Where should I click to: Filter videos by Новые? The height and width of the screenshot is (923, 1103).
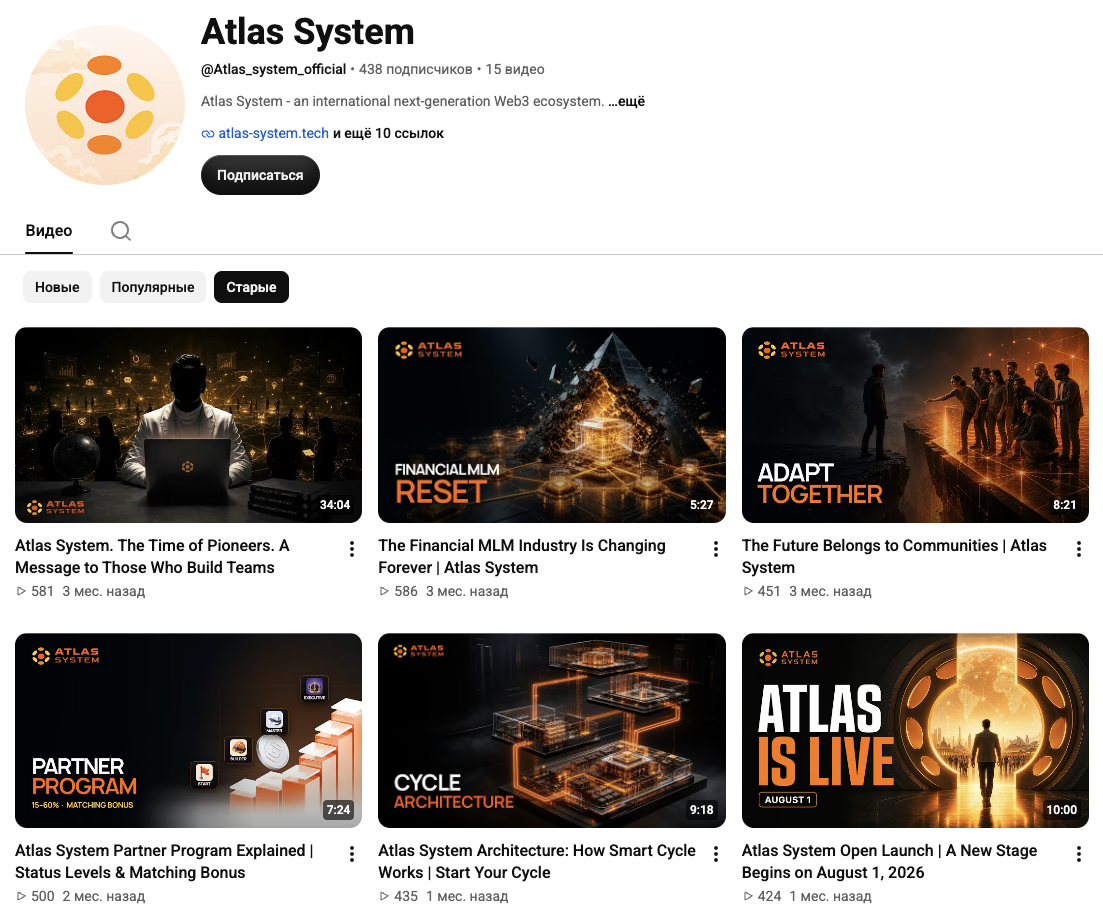coord(57,287)
